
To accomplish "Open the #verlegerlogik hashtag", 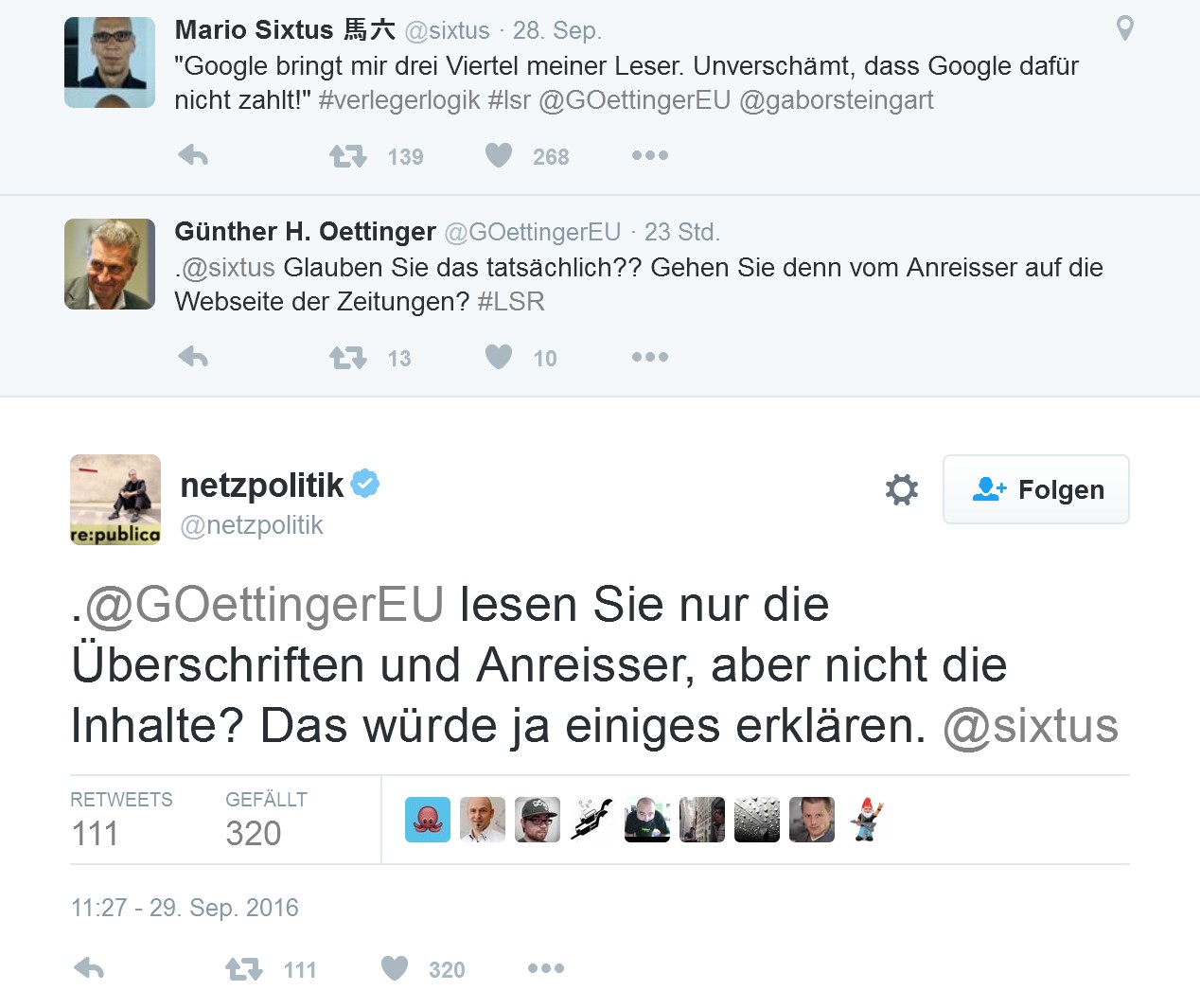I will pos(399,100).
